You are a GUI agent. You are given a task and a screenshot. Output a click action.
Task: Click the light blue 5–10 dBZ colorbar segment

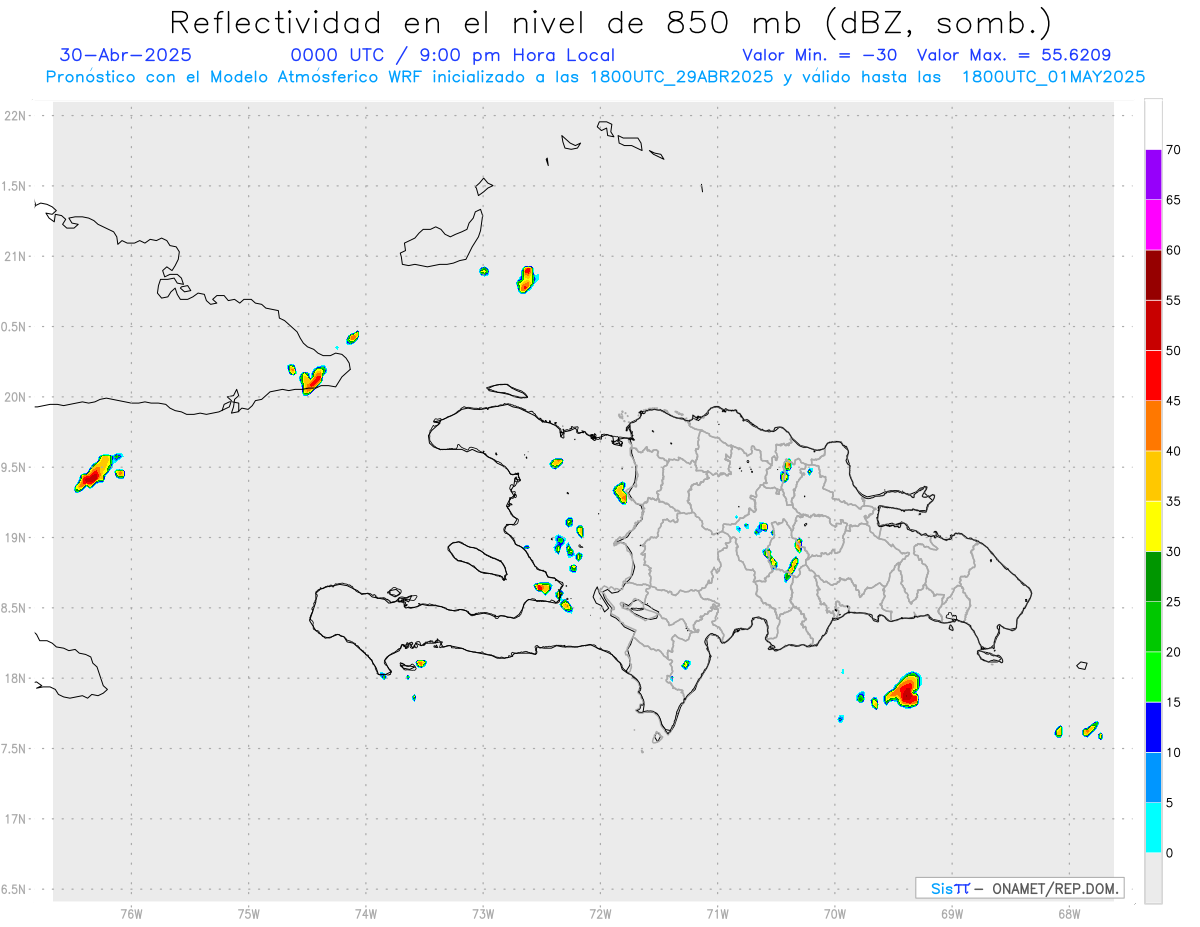(1153, 778)
